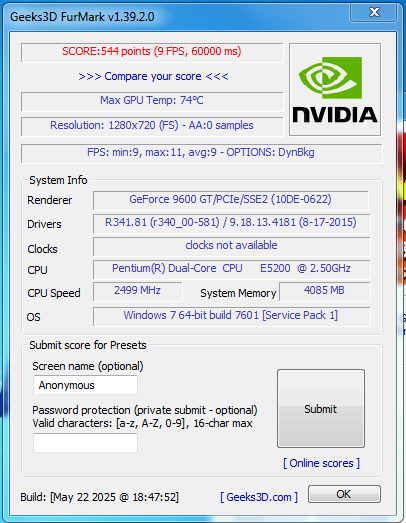Focus the Screen name input field
The image size is (406, 523).
click(x=85, y=385)
